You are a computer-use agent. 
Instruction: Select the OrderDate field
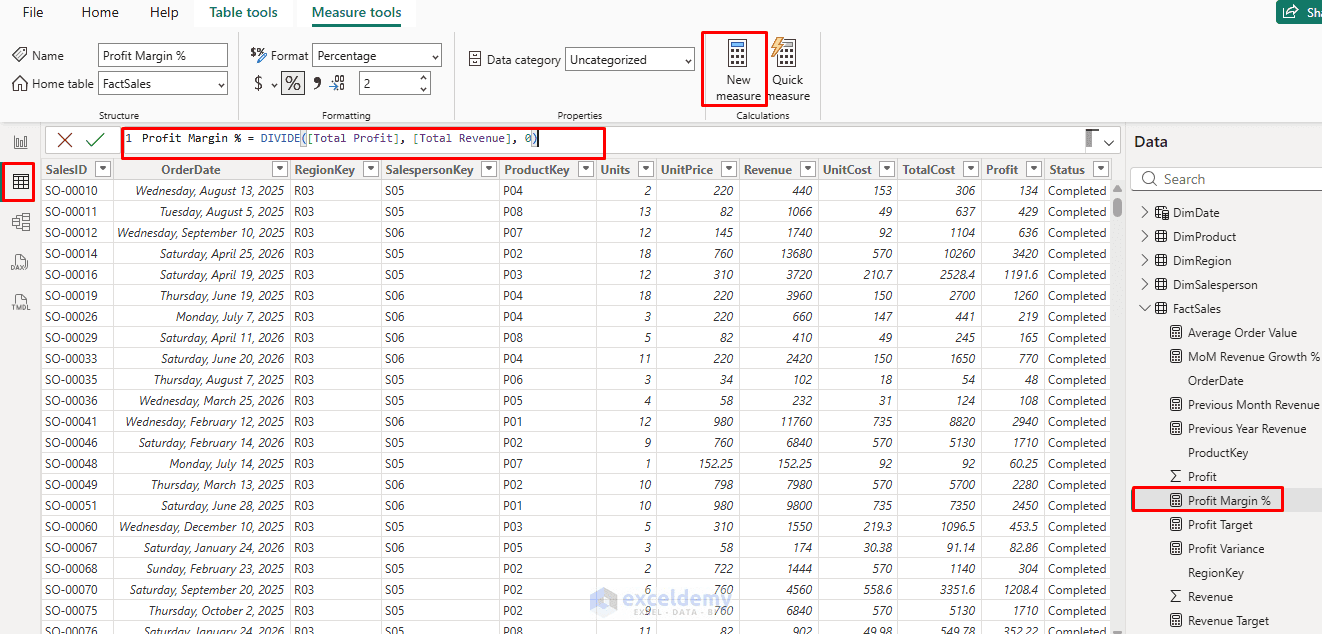tap(1216, 381)
